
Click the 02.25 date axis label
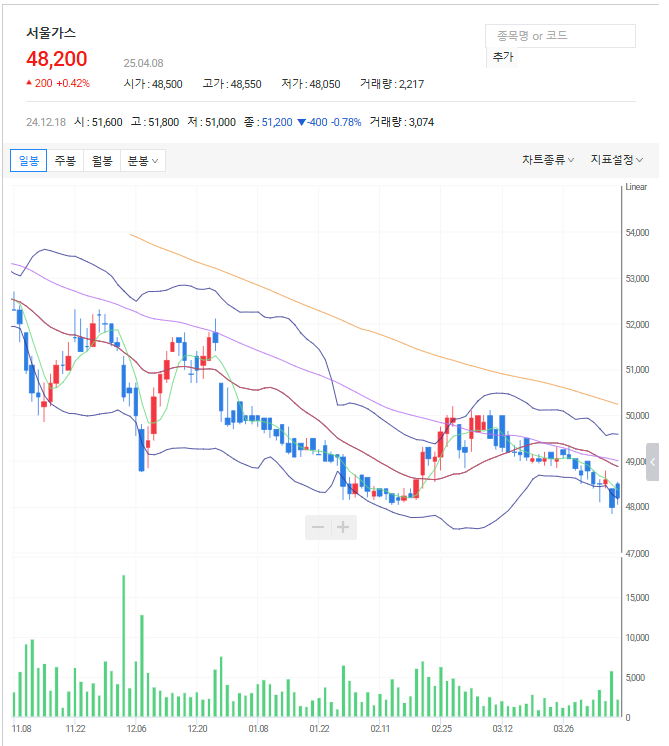(x=442, y=728)
